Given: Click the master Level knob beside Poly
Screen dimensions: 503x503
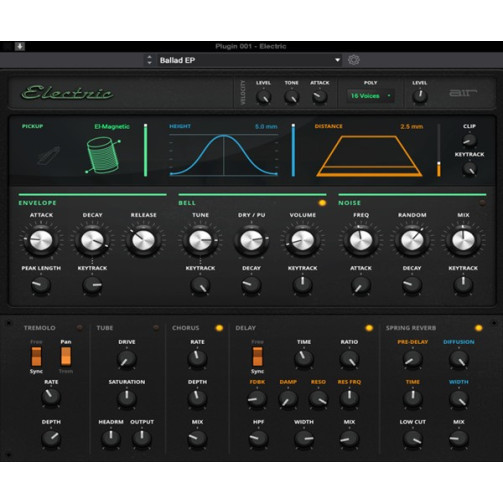Looking at the screenshot, I should 420,96.
